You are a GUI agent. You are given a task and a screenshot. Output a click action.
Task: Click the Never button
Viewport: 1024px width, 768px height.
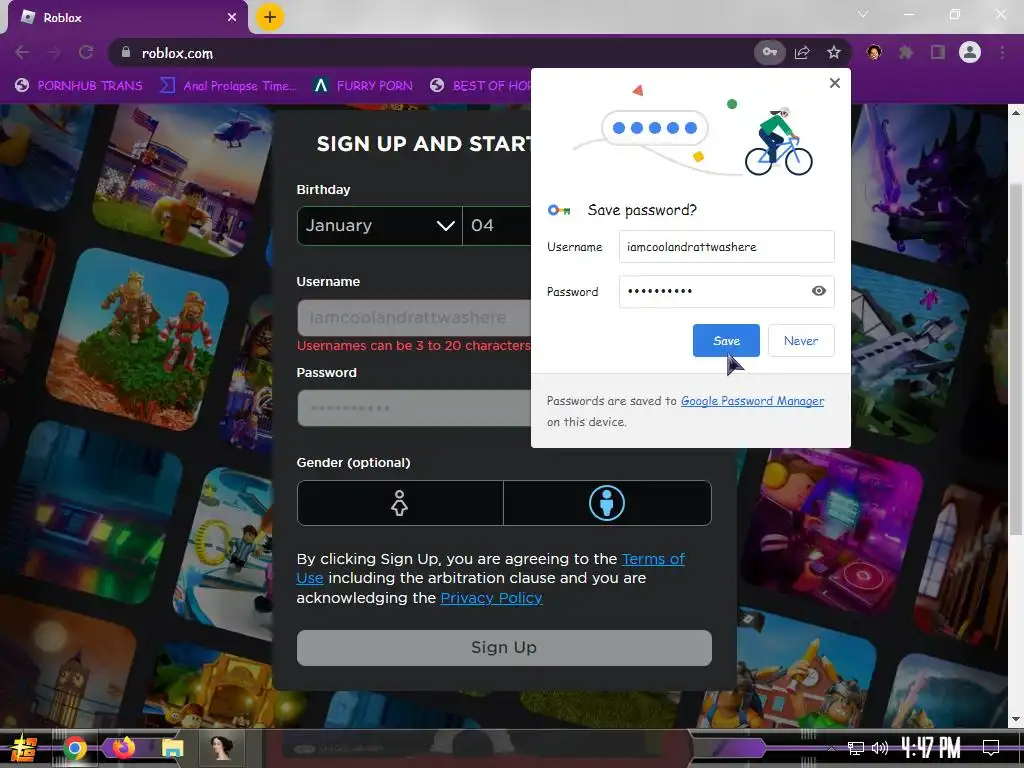click(801, 340)
